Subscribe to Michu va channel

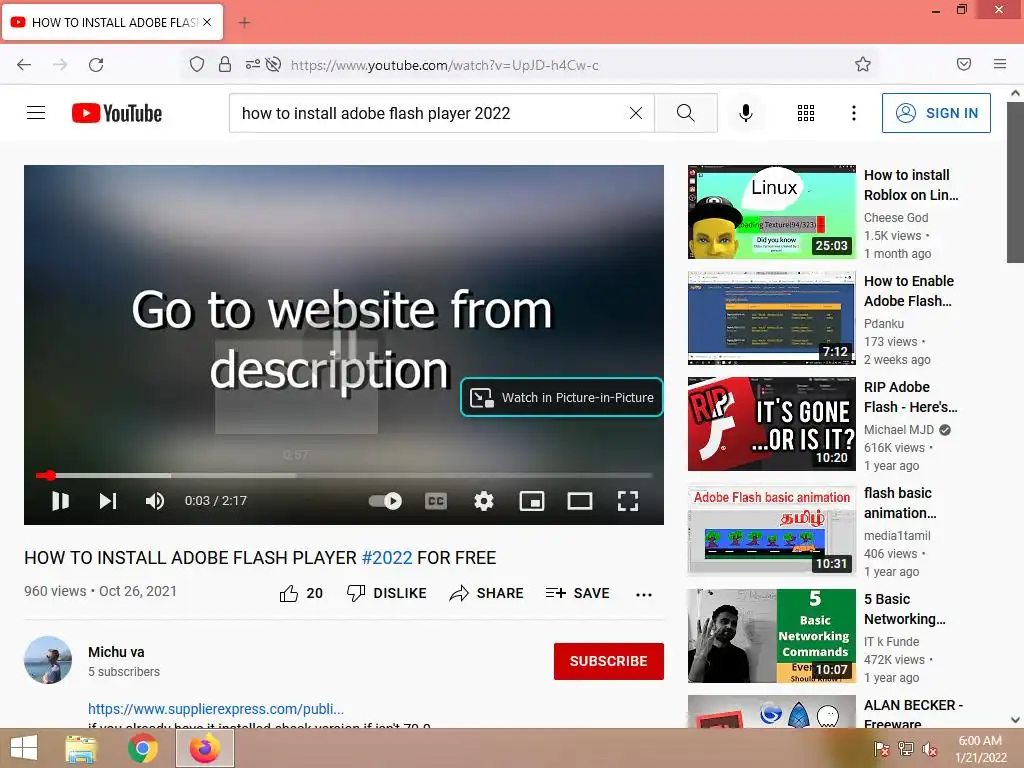click(609, 661)
